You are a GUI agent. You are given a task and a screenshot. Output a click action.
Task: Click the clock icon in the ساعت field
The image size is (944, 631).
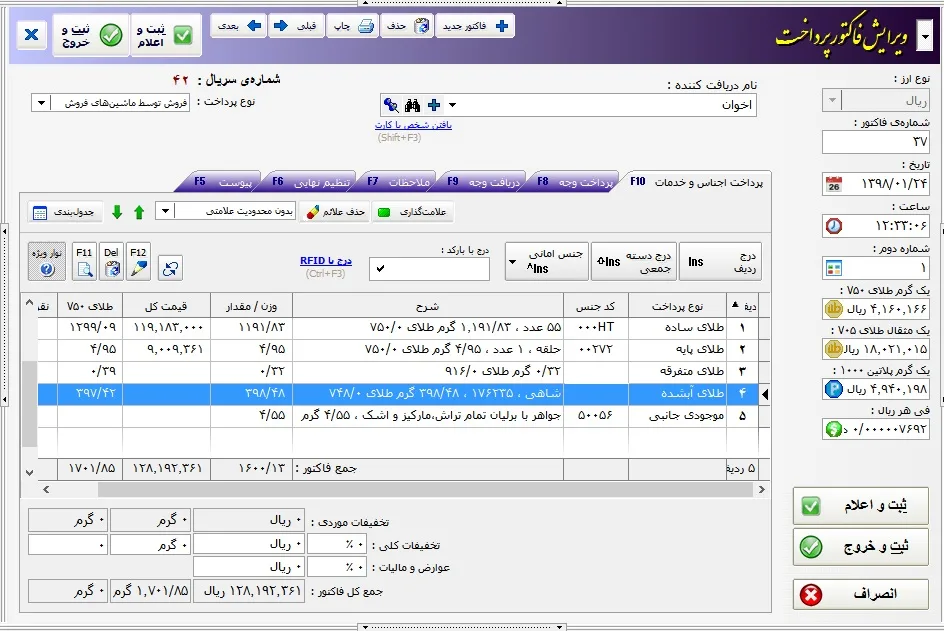click(834, 226)
